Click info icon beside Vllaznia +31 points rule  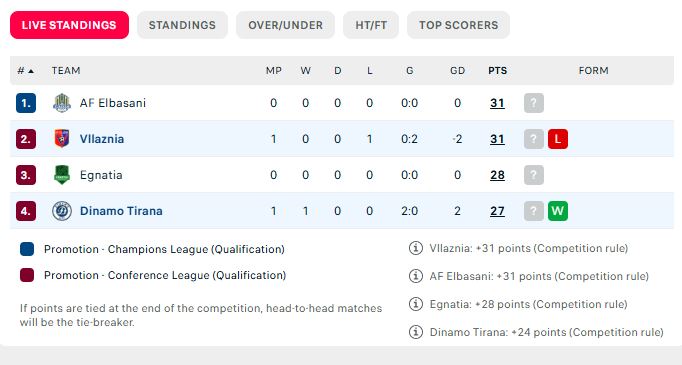[x=416, y=248]
